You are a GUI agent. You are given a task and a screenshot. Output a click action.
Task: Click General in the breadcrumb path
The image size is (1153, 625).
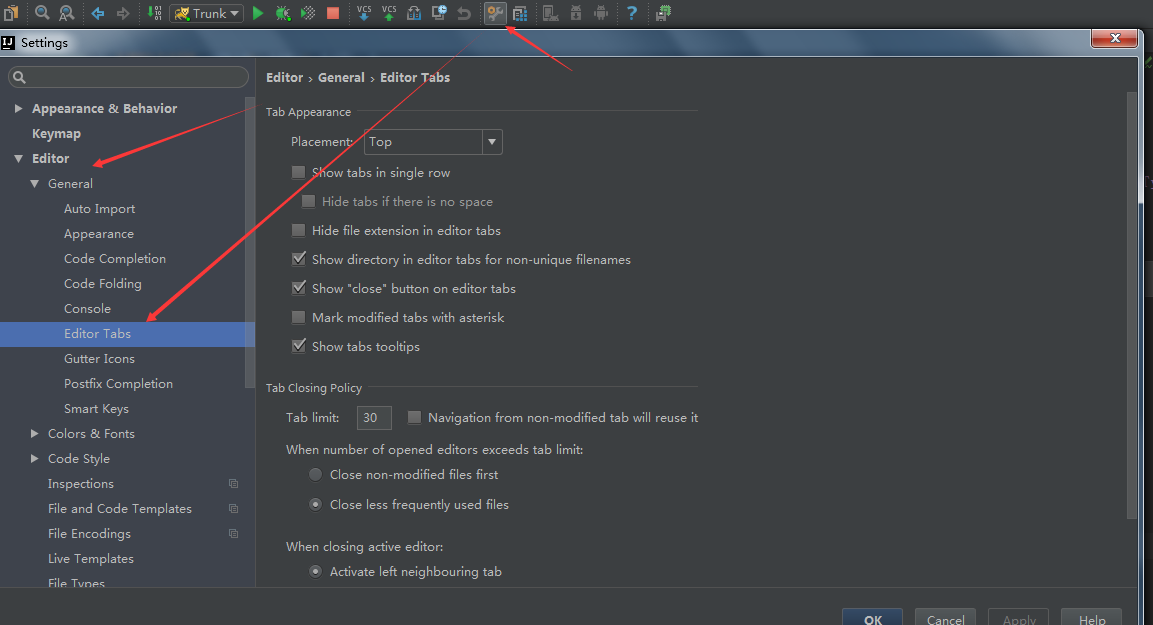tap(341, 77)
